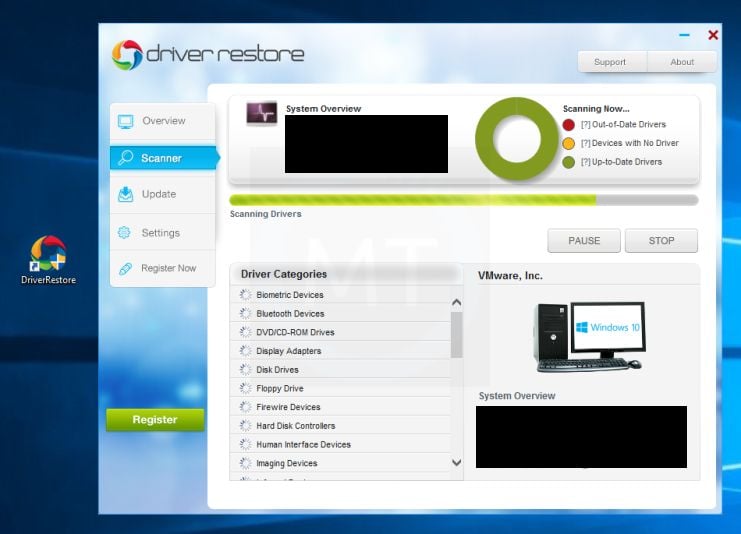Click the Up-to-Date Drivers legend label
The width and height of the screenshot is (741, 534).
(621, 162)
